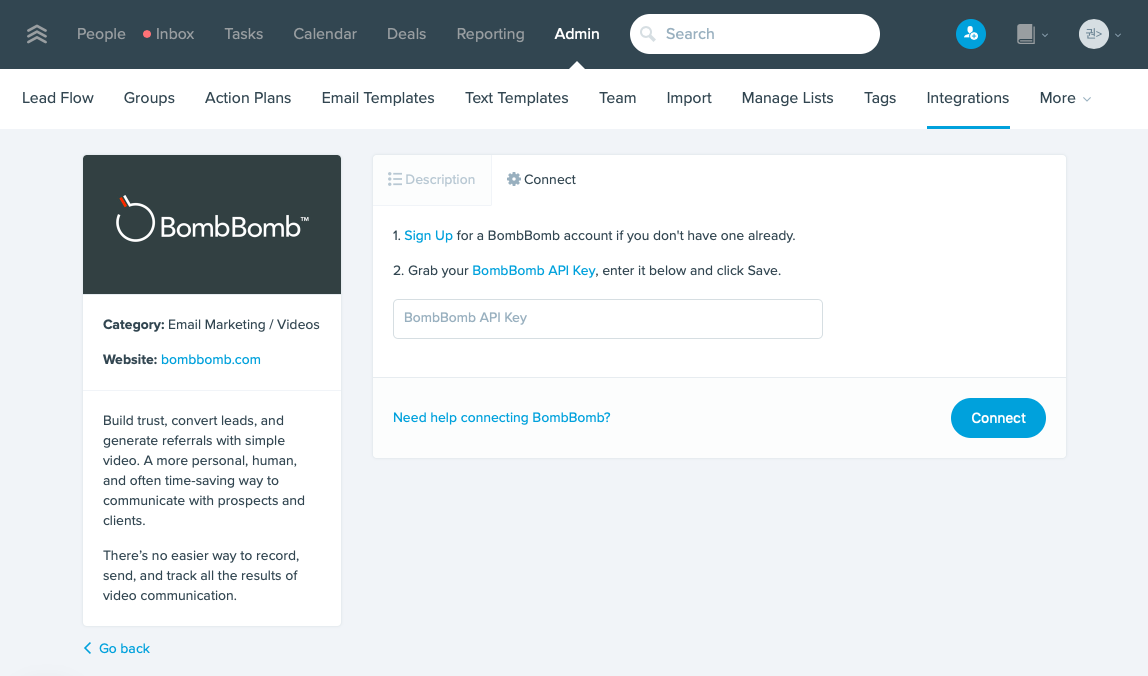Open the Action Plans tab
Image resolution: width=1148 pixels, height=676 pixels.
click(248, 98)
